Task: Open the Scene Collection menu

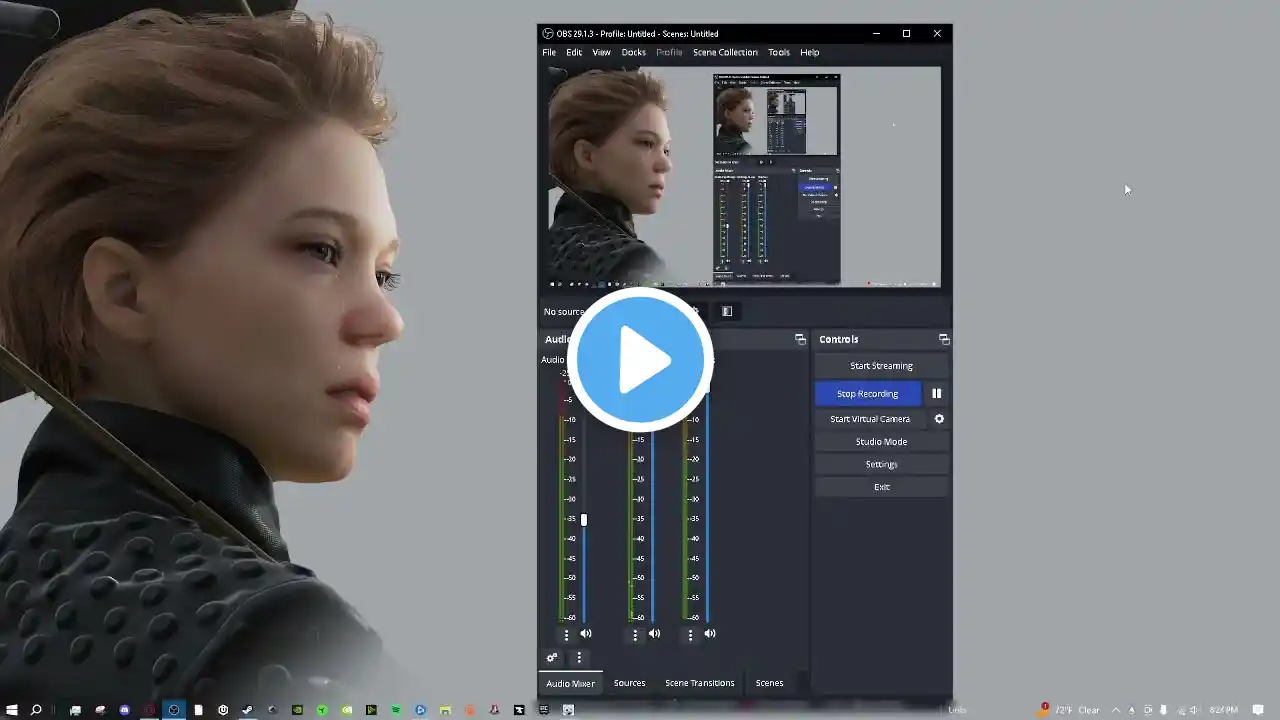Action: (725, 52)
